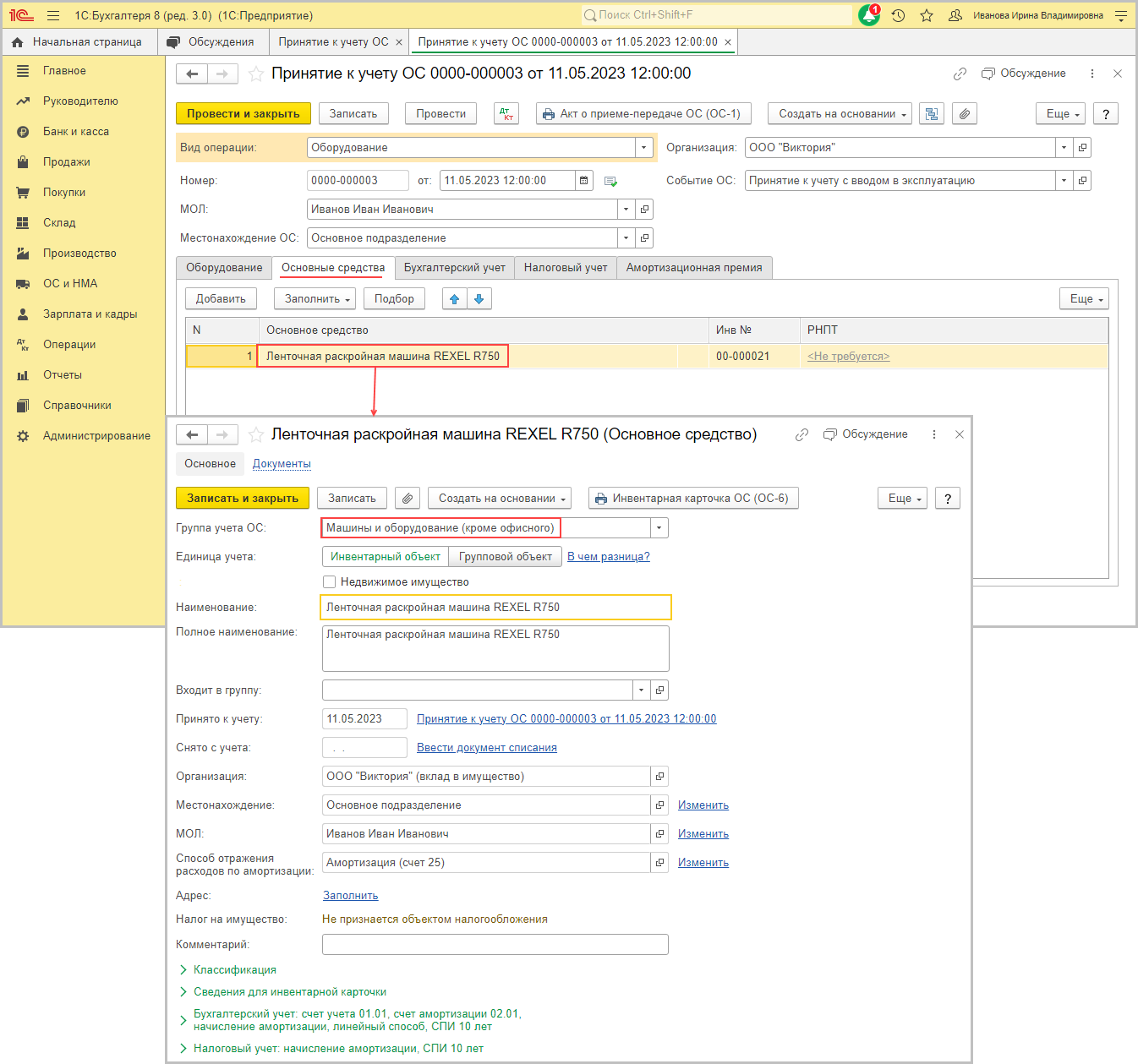Click the Записать button in document form

coord(353,114)
